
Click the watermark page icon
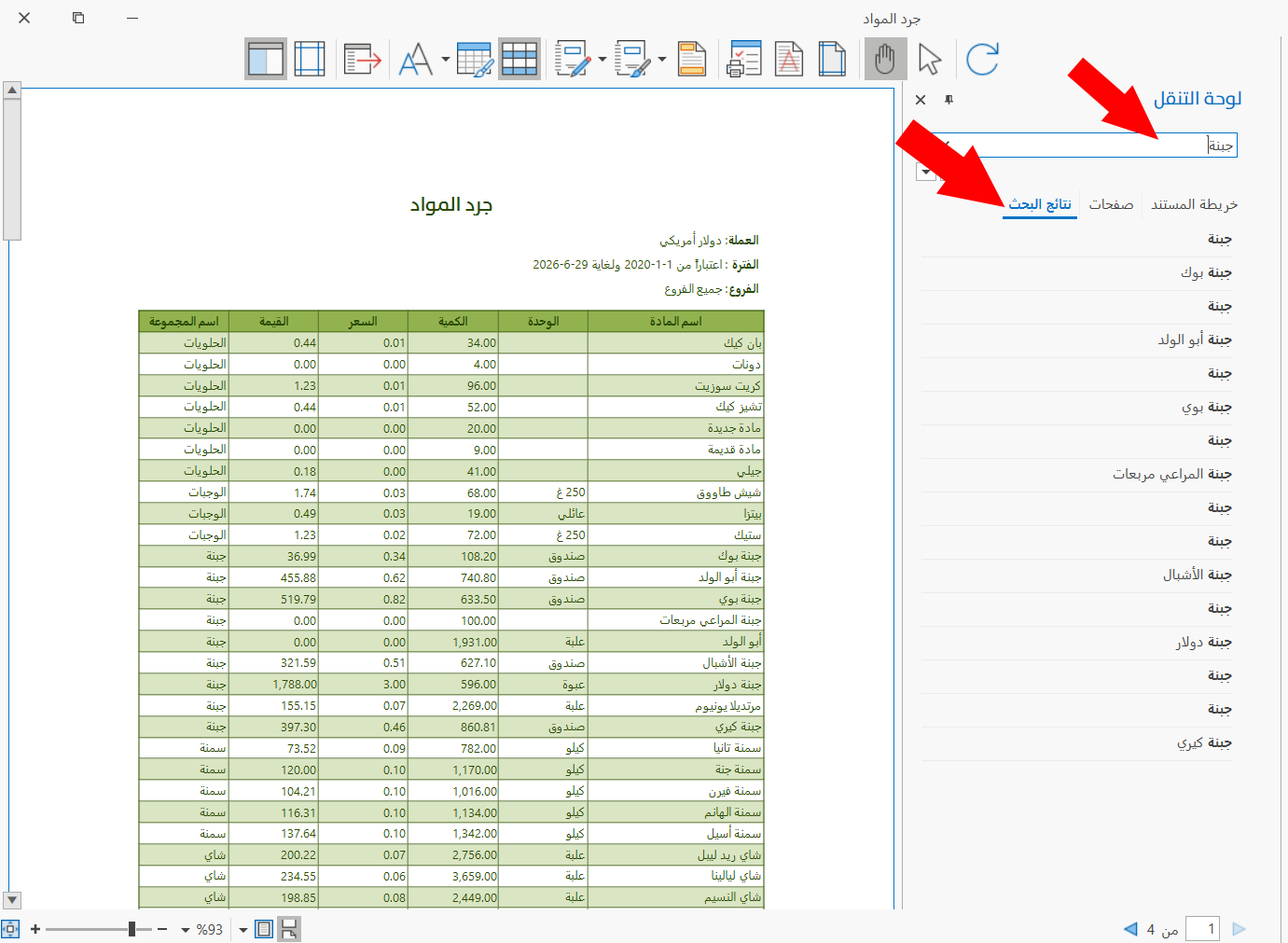coord(789,59)
